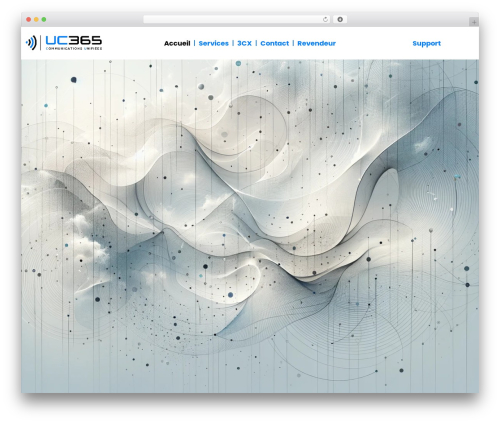Go to the Accueil menu item

(x=177, y=43)
